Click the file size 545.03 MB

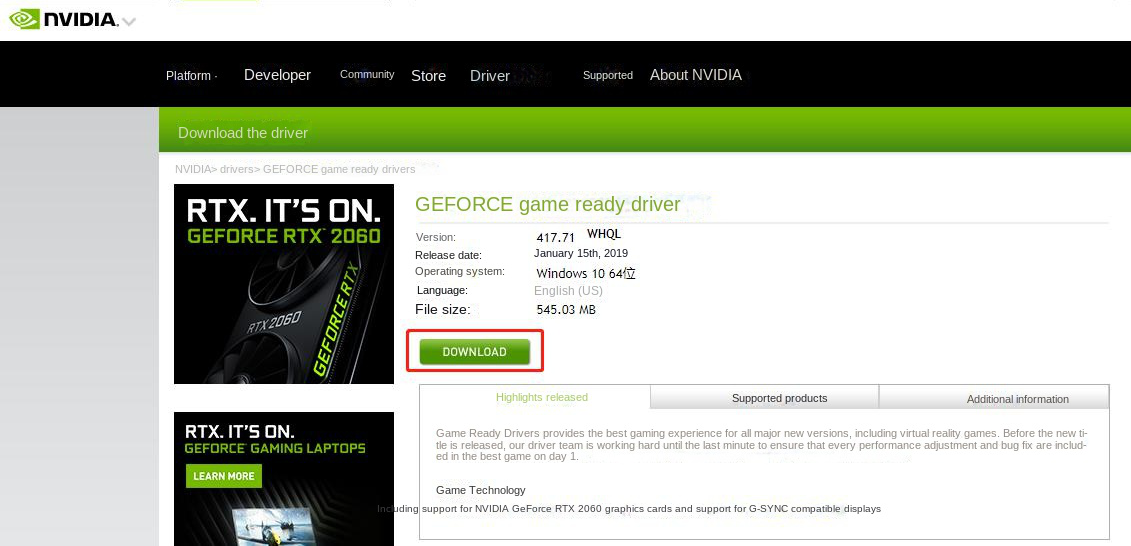pyautogui.click(x=566, y=310)
